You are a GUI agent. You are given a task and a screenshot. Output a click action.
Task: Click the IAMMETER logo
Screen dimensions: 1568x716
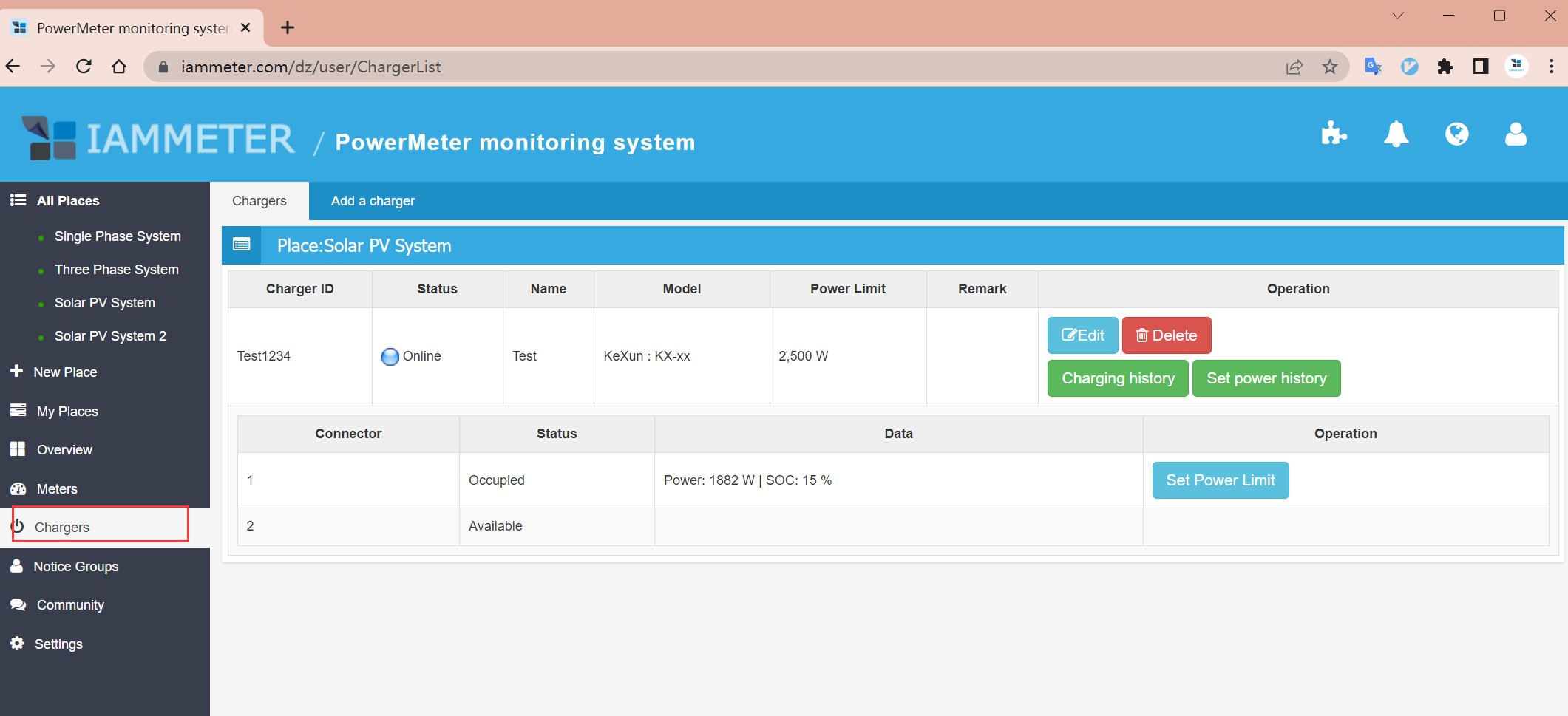point(158,138)
